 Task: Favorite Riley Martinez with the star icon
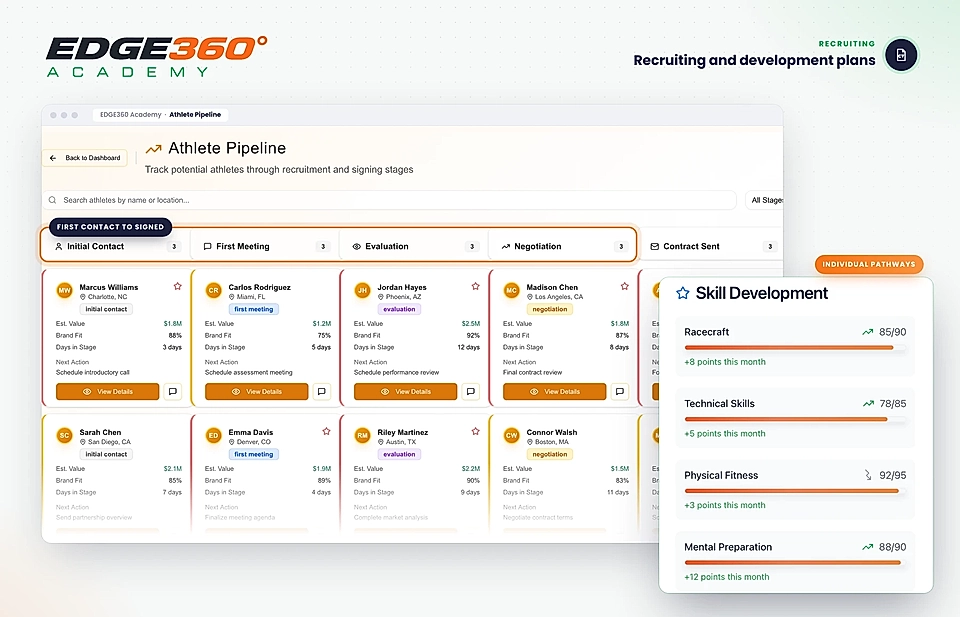475,431
